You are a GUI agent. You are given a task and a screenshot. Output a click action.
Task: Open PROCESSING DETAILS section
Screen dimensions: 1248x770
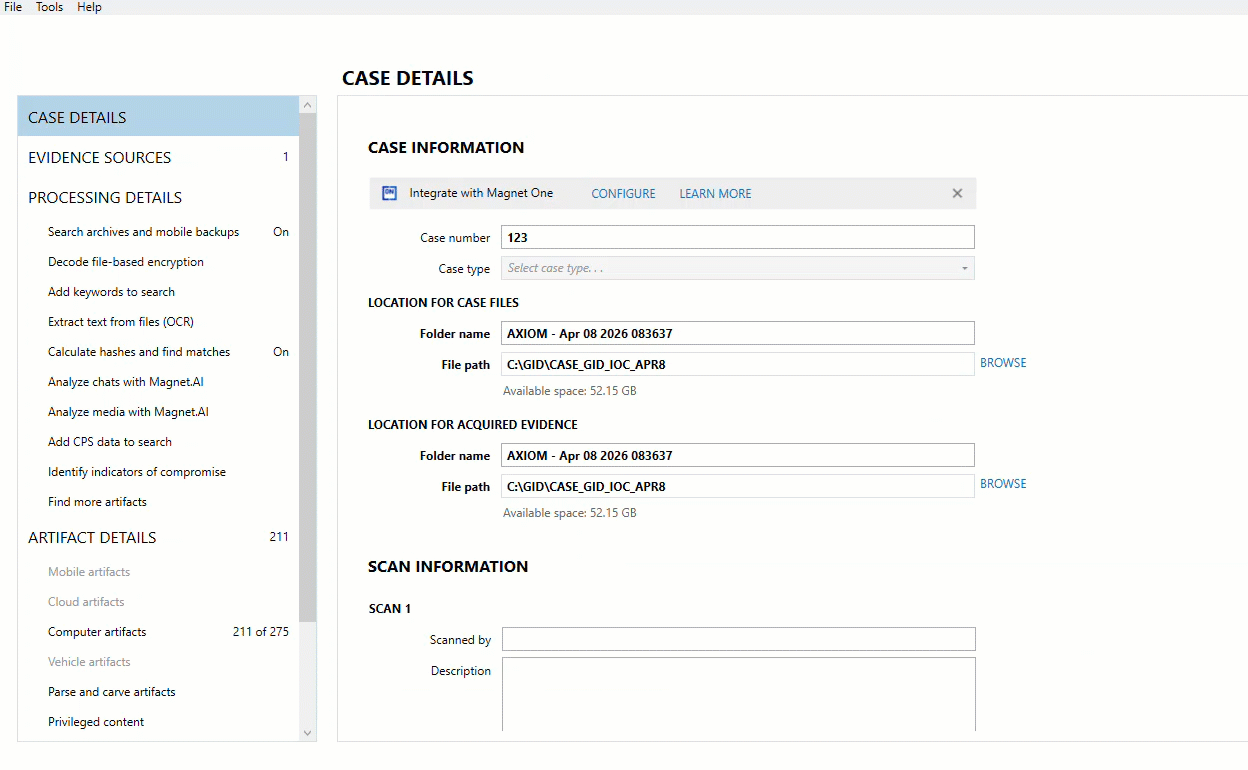point(105,197)
